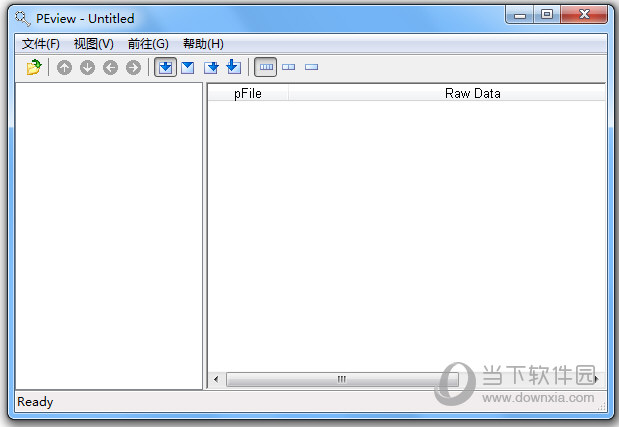Click the pFile column header
This screenshot has width=619, height=427.
pos(248,94)
